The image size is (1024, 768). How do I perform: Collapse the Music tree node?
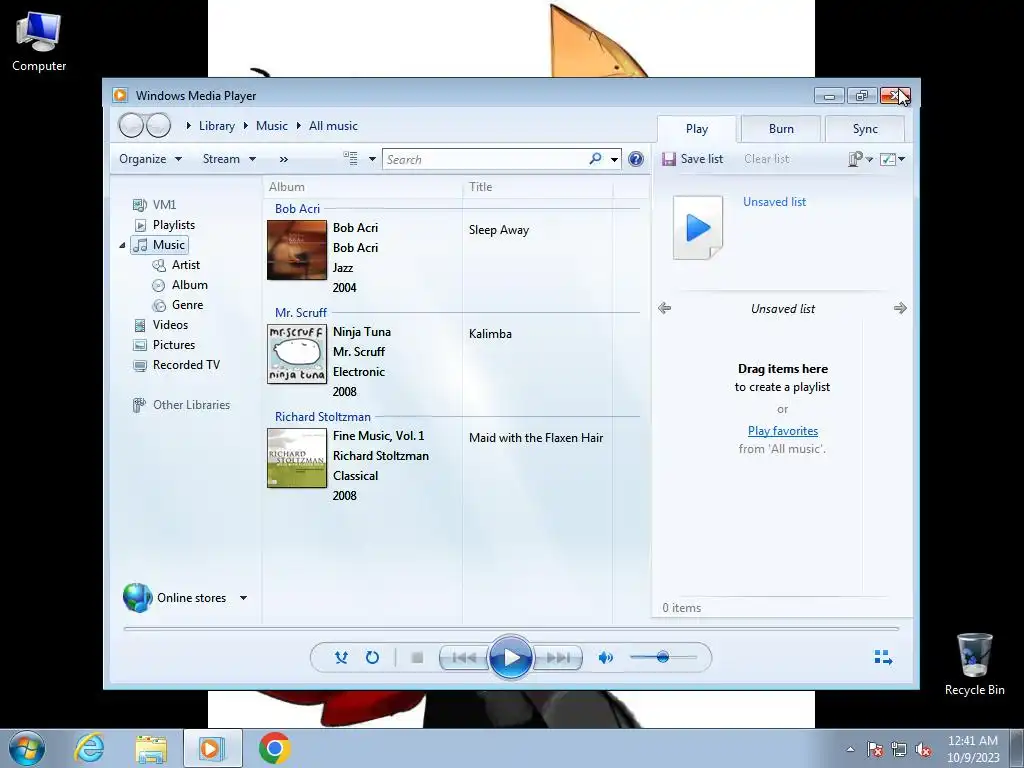pos(122,246)
